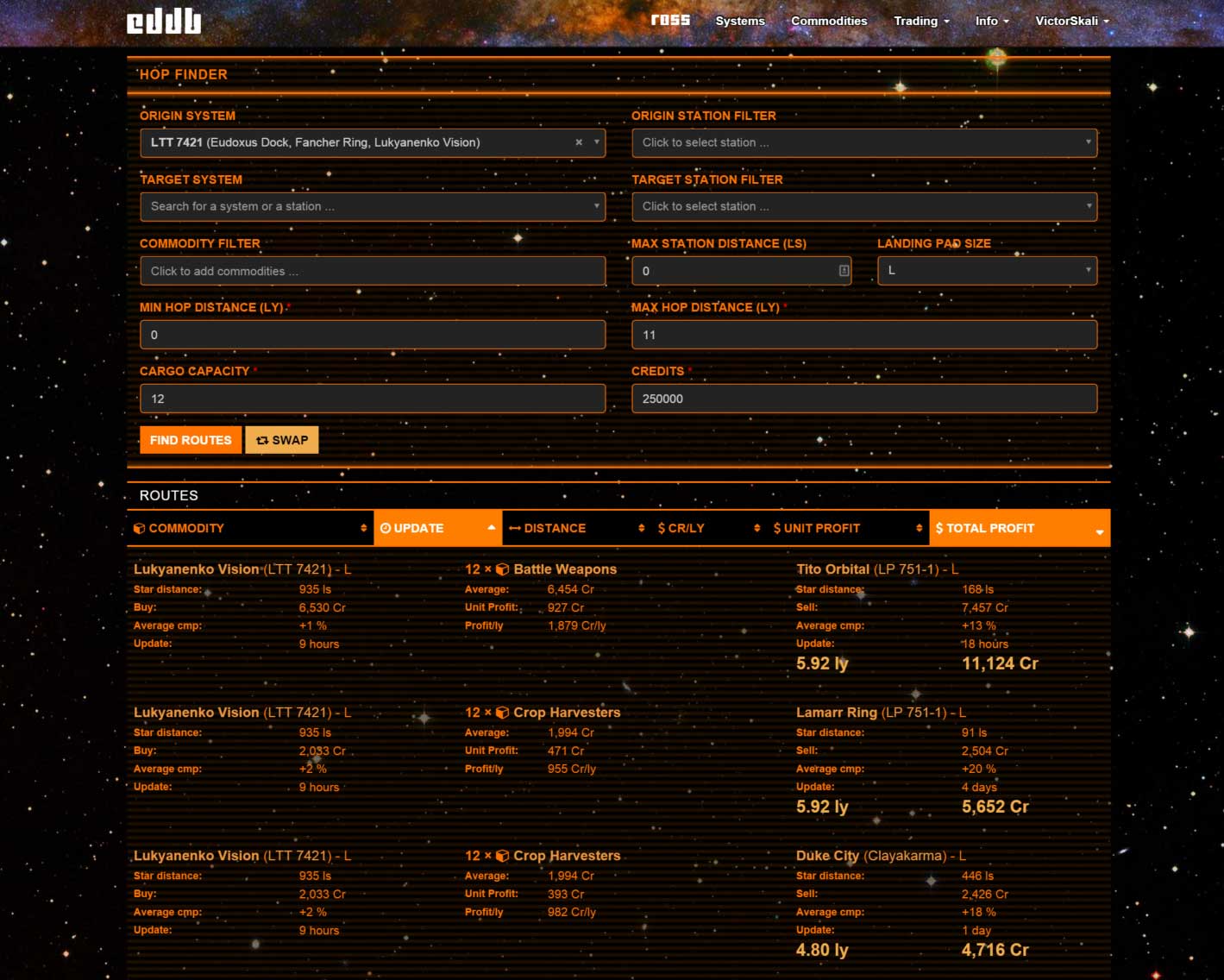Click the eddb logo in the navbar

(163, 22)
